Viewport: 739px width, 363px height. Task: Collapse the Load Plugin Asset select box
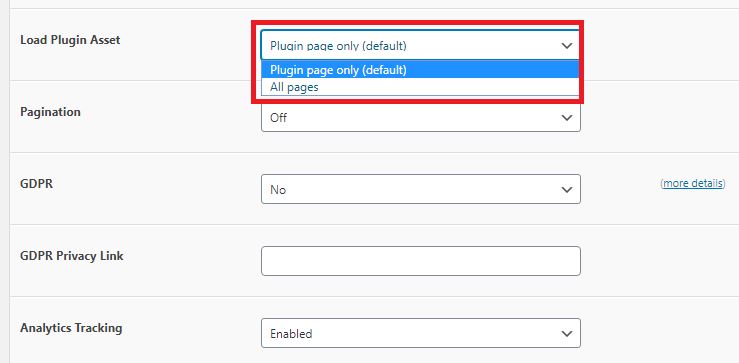(420, 45)
